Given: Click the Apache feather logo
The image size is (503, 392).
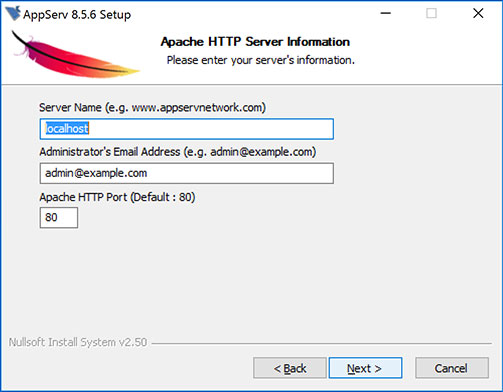Looking at the screenshot, I should point(75,55).
